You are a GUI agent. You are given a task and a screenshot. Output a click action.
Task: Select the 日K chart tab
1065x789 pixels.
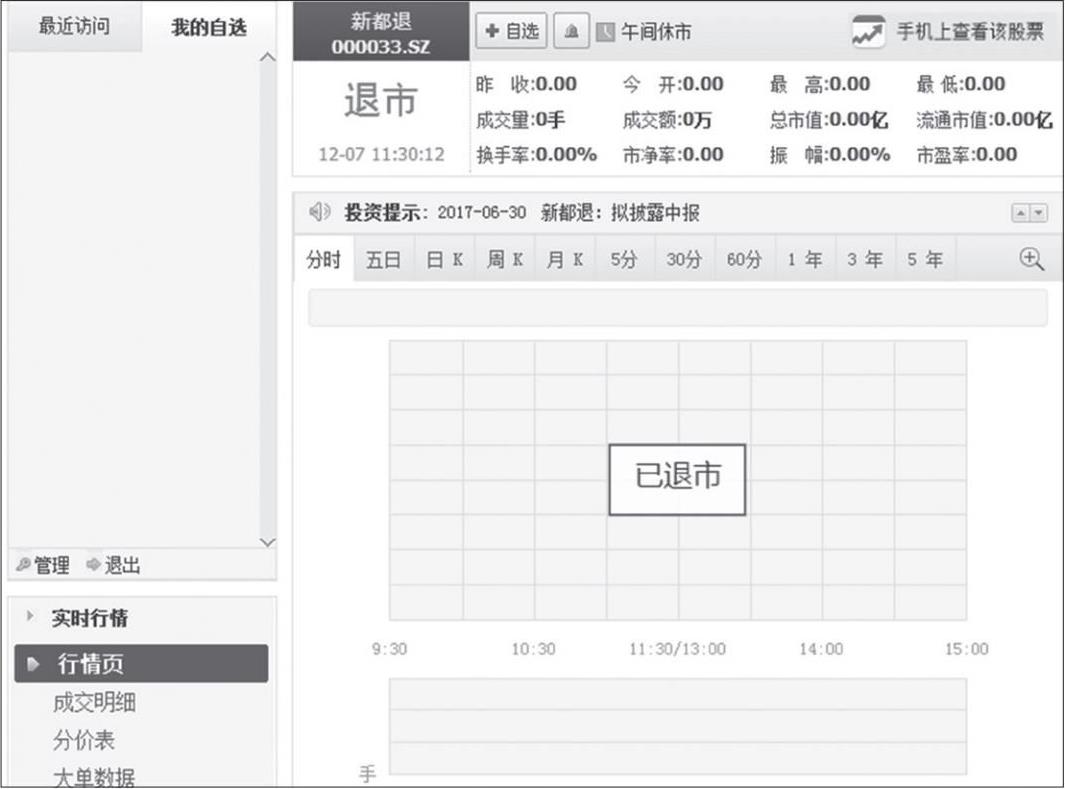tap(444, 260)
